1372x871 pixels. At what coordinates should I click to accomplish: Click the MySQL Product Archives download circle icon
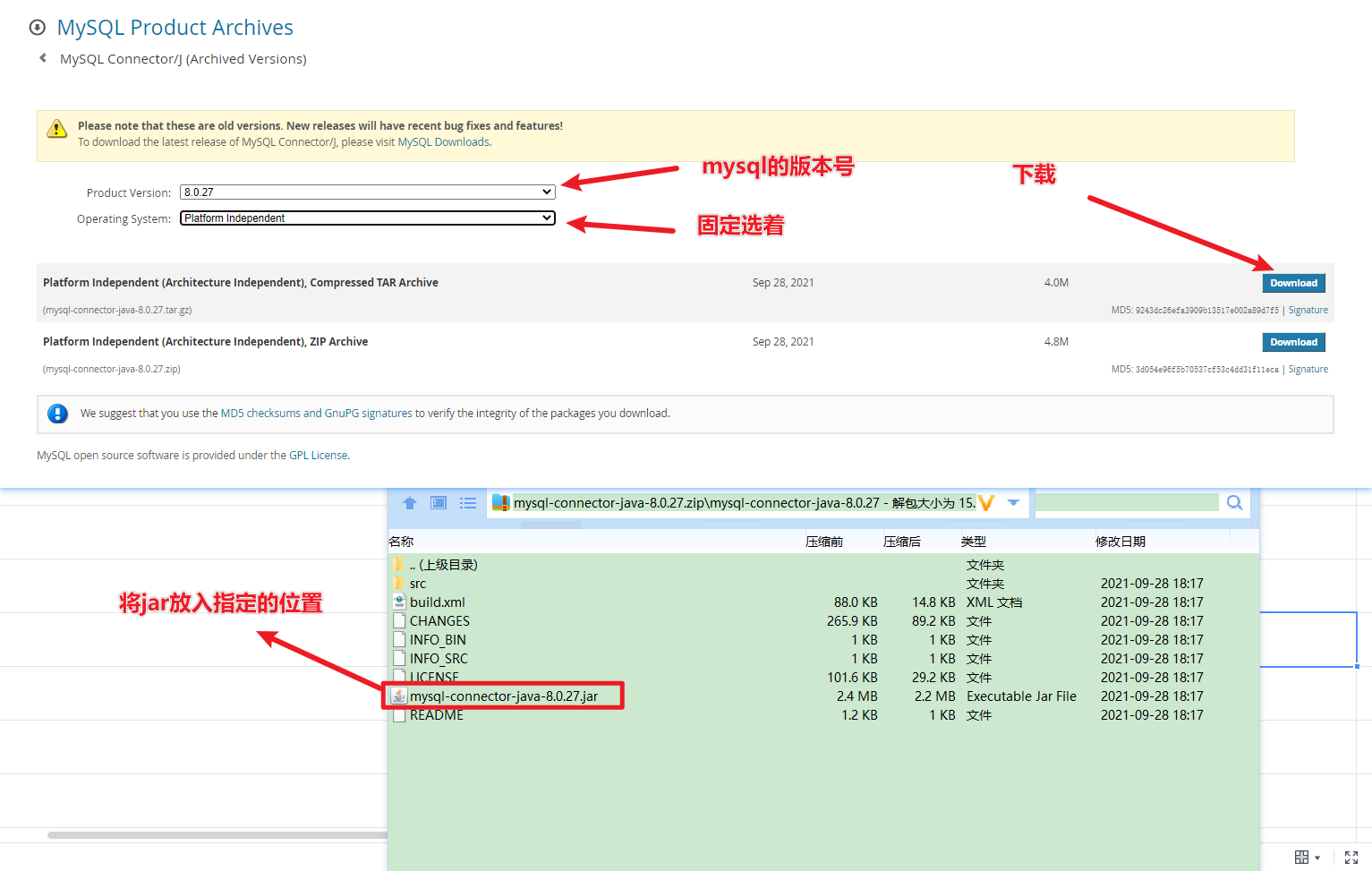(38, 28)
